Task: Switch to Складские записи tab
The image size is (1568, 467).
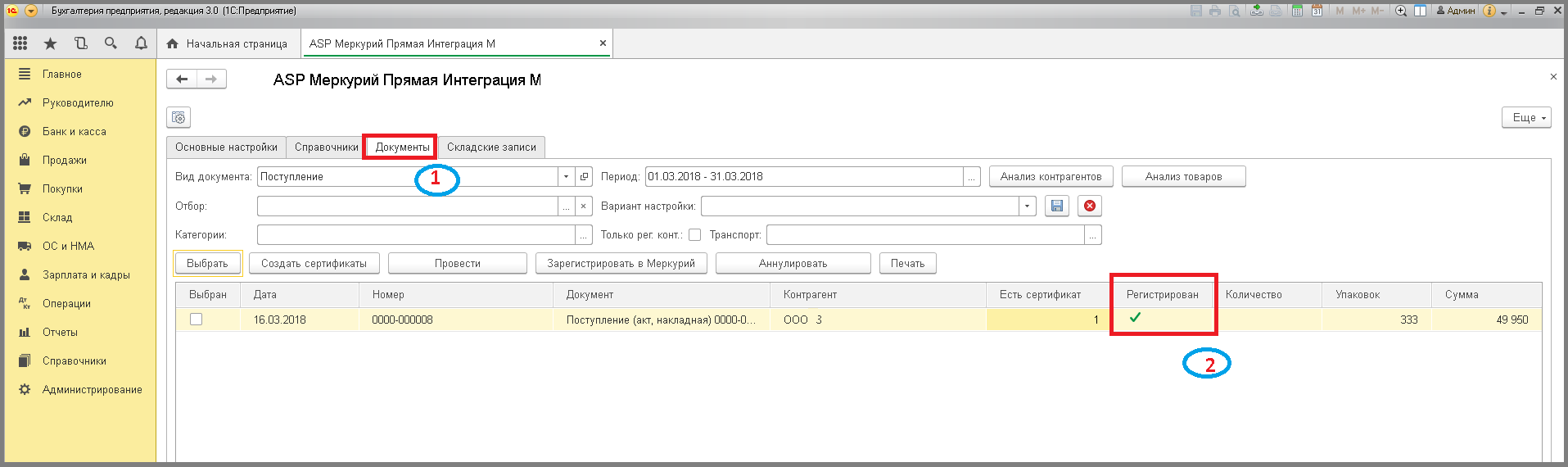Action: click(x=491, y=147)
